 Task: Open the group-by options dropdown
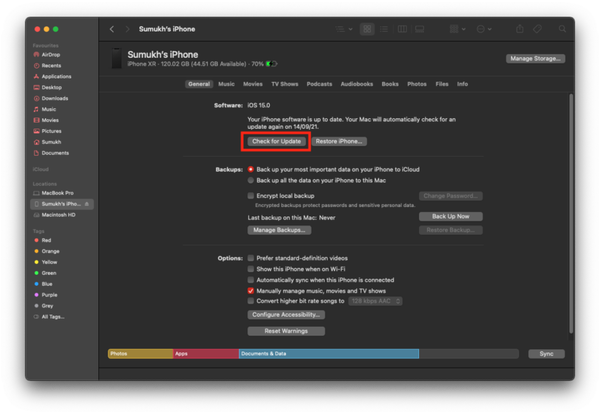pos(457,29)
